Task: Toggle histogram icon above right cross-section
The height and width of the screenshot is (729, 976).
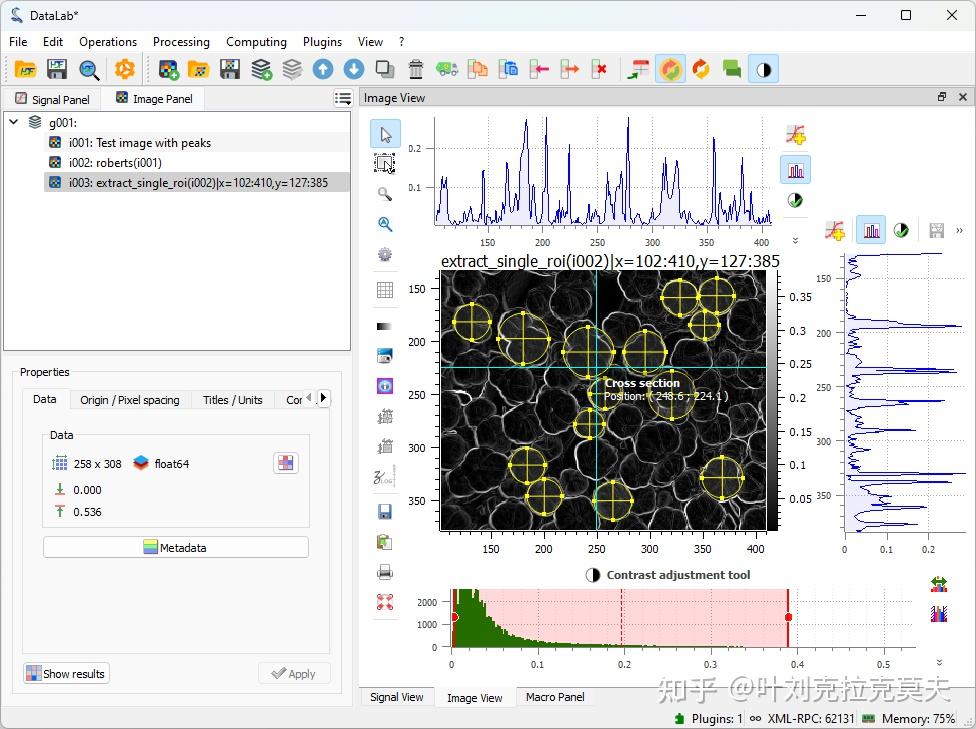Action: (871, 230)
